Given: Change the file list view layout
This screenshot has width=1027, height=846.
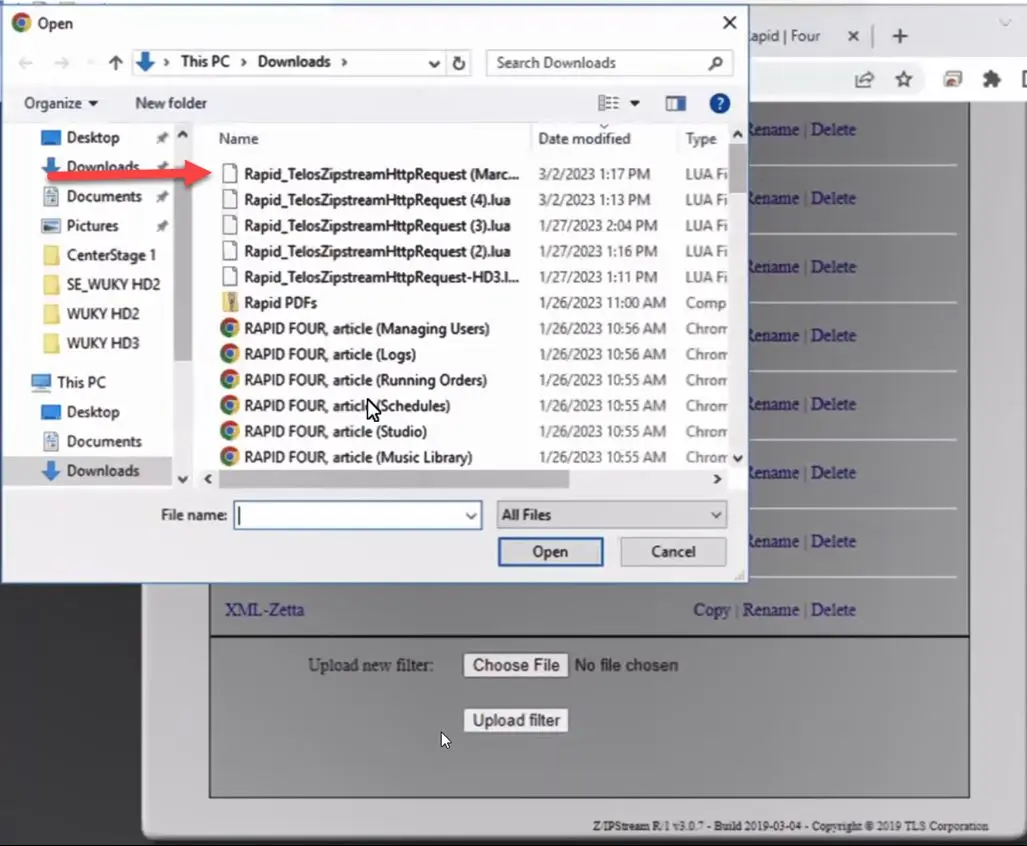Looking at the screenshot, I should (608, 103).
